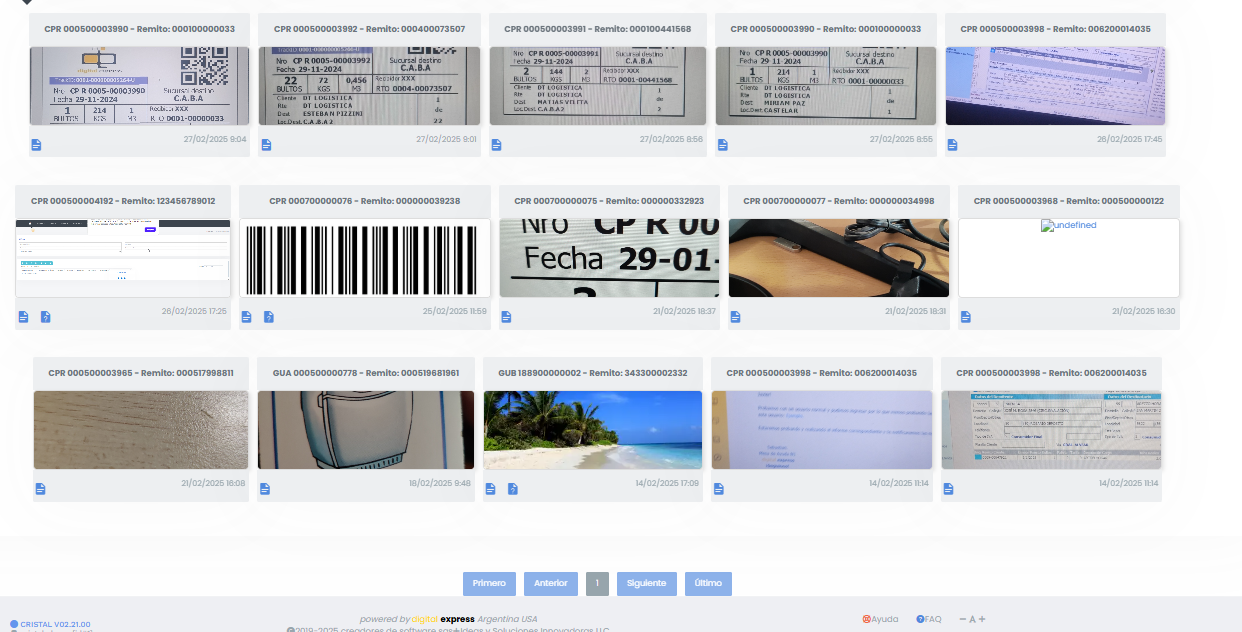Viewport: 1242px width, 632px height.
Task: Click the date 25/02/2025 11:59
Action: point(455,312)
